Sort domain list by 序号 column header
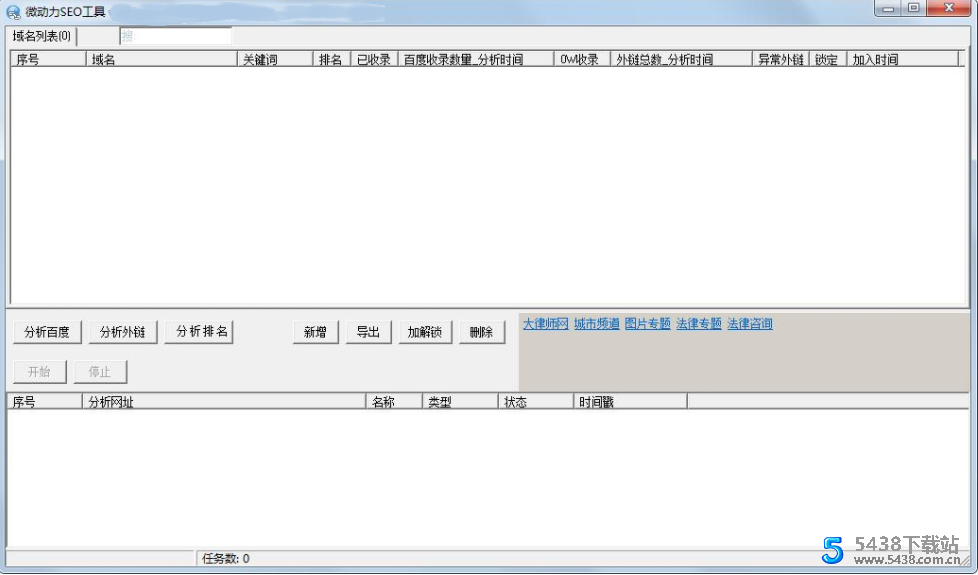Screen dimensions: 978x575 [x=48, y=59]
